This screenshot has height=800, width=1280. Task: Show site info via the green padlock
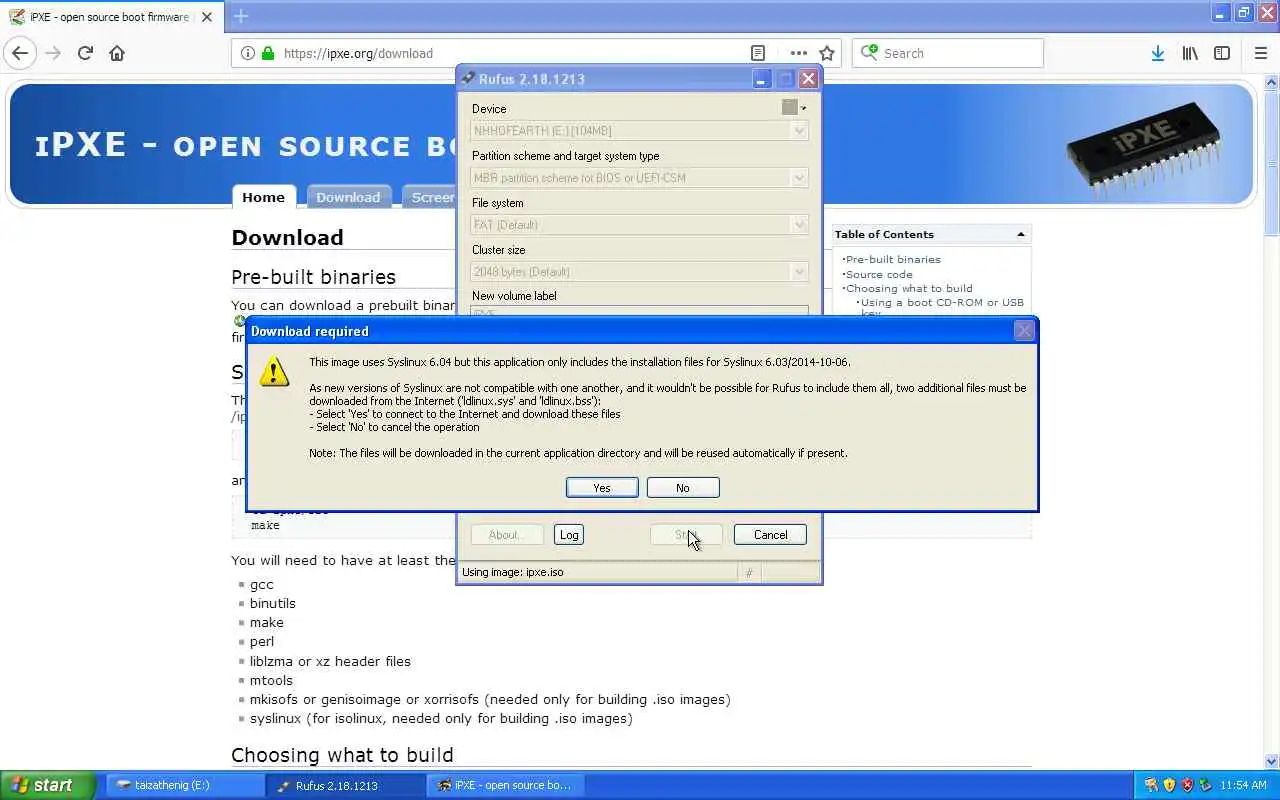[x=267, y=53]
